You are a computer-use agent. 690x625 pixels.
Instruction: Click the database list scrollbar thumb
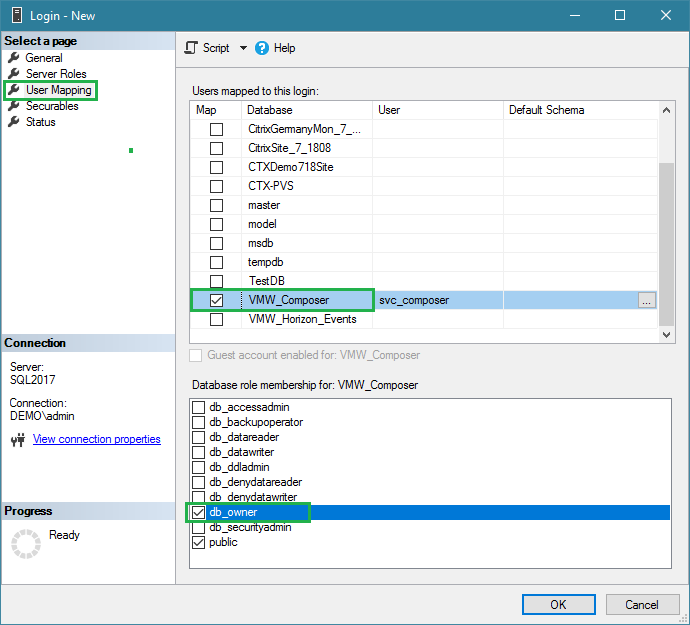666,244
